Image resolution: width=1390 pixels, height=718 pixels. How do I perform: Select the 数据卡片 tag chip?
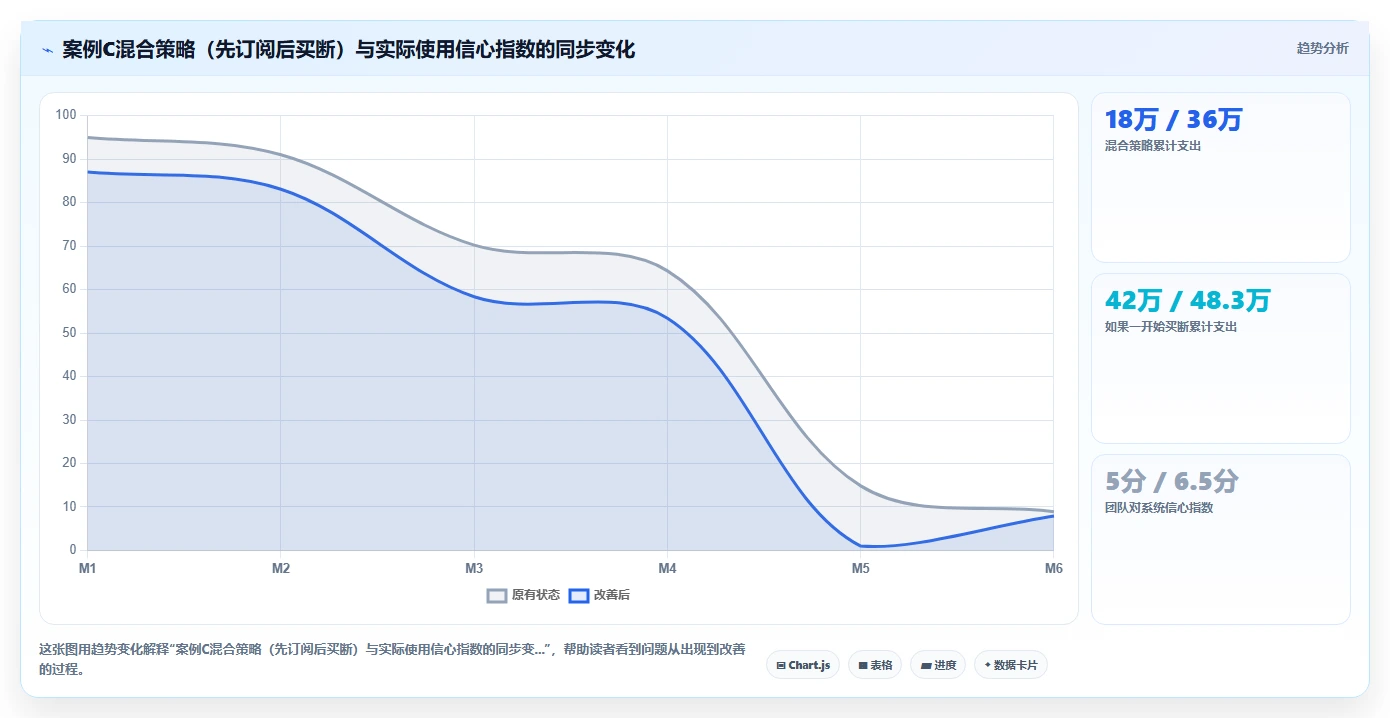(1010, 665)
